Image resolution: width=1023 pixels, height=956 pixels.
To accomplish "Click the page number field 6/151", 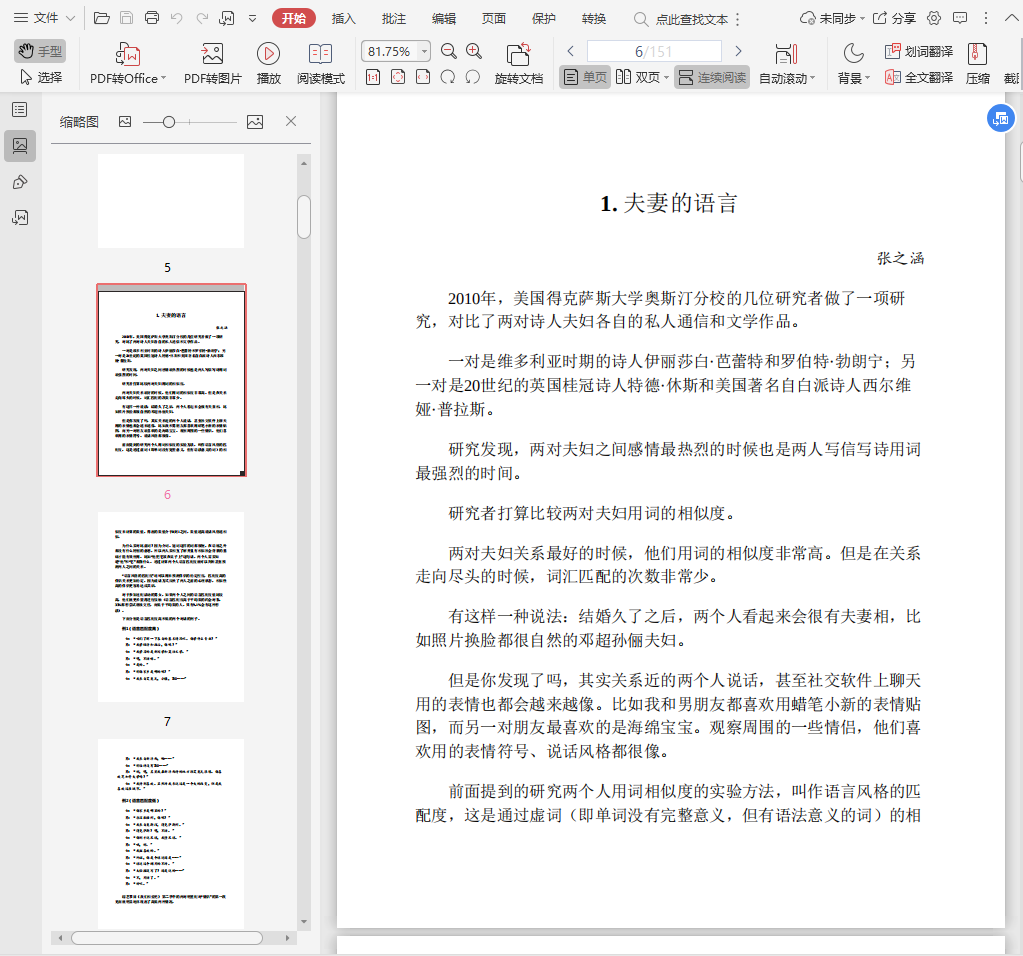I will coord(654,51).
